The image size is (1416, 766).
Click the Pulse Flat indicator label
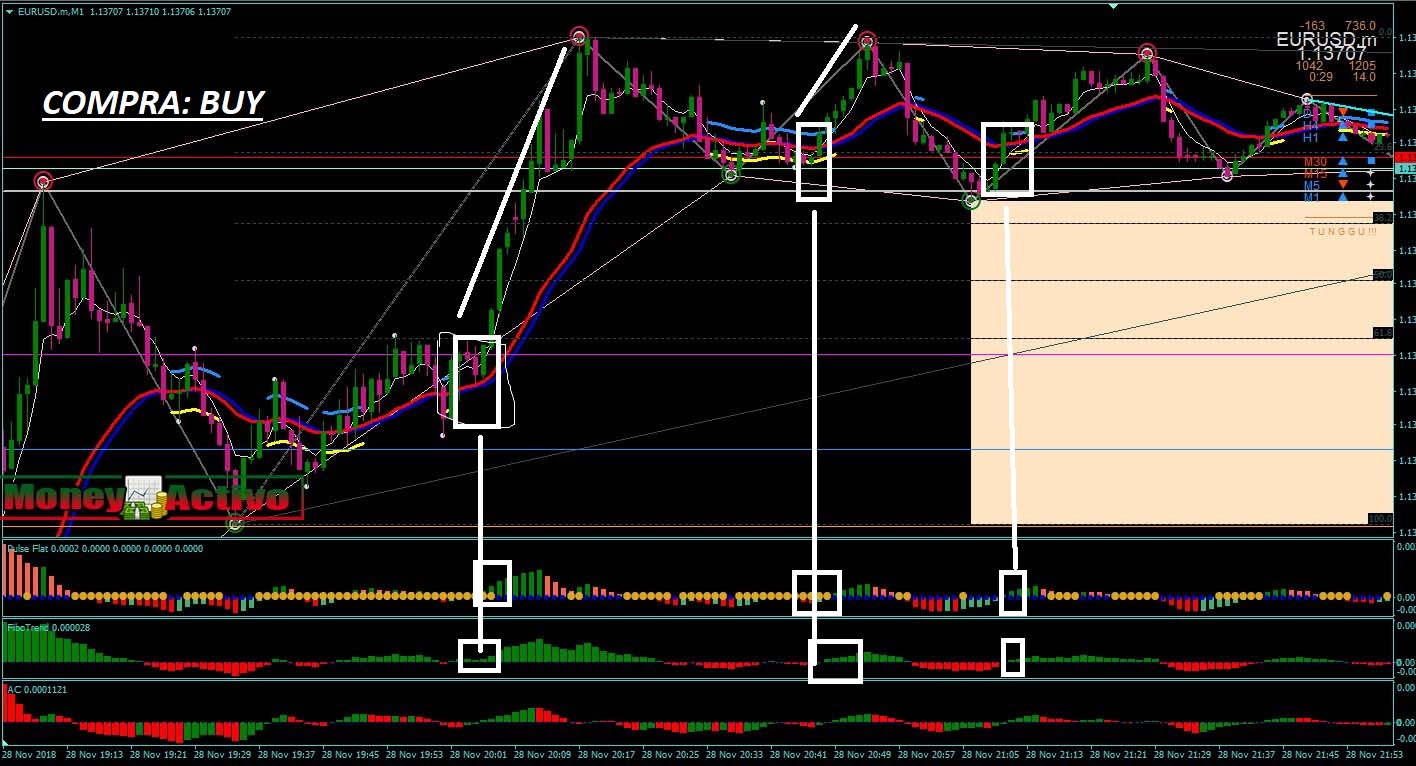pyautogui.click(x=105, y=548)
